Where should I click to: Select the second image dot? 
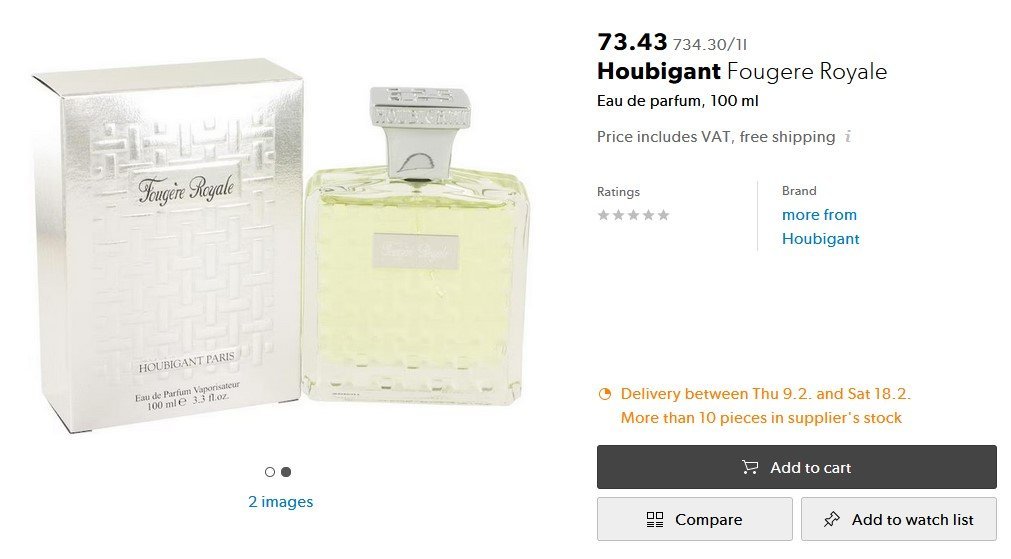[x=286, y=472]
